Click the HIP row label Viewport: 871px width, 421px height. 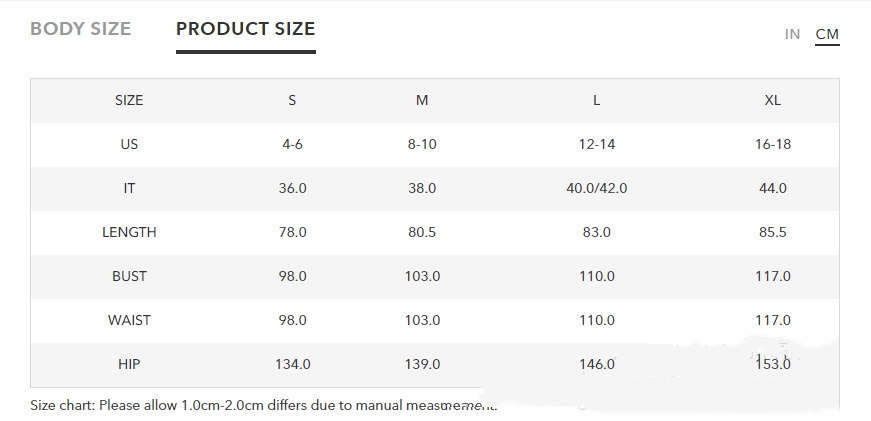(x=129, y=364)
